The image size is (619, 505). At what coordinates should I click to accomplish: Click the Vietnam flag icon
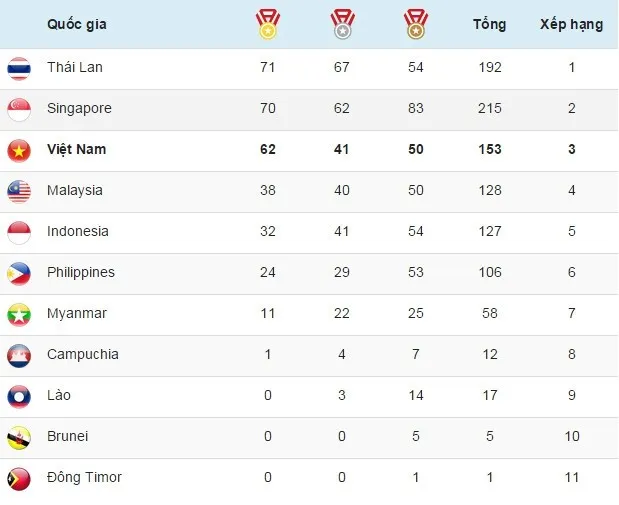tap(19, 151)
